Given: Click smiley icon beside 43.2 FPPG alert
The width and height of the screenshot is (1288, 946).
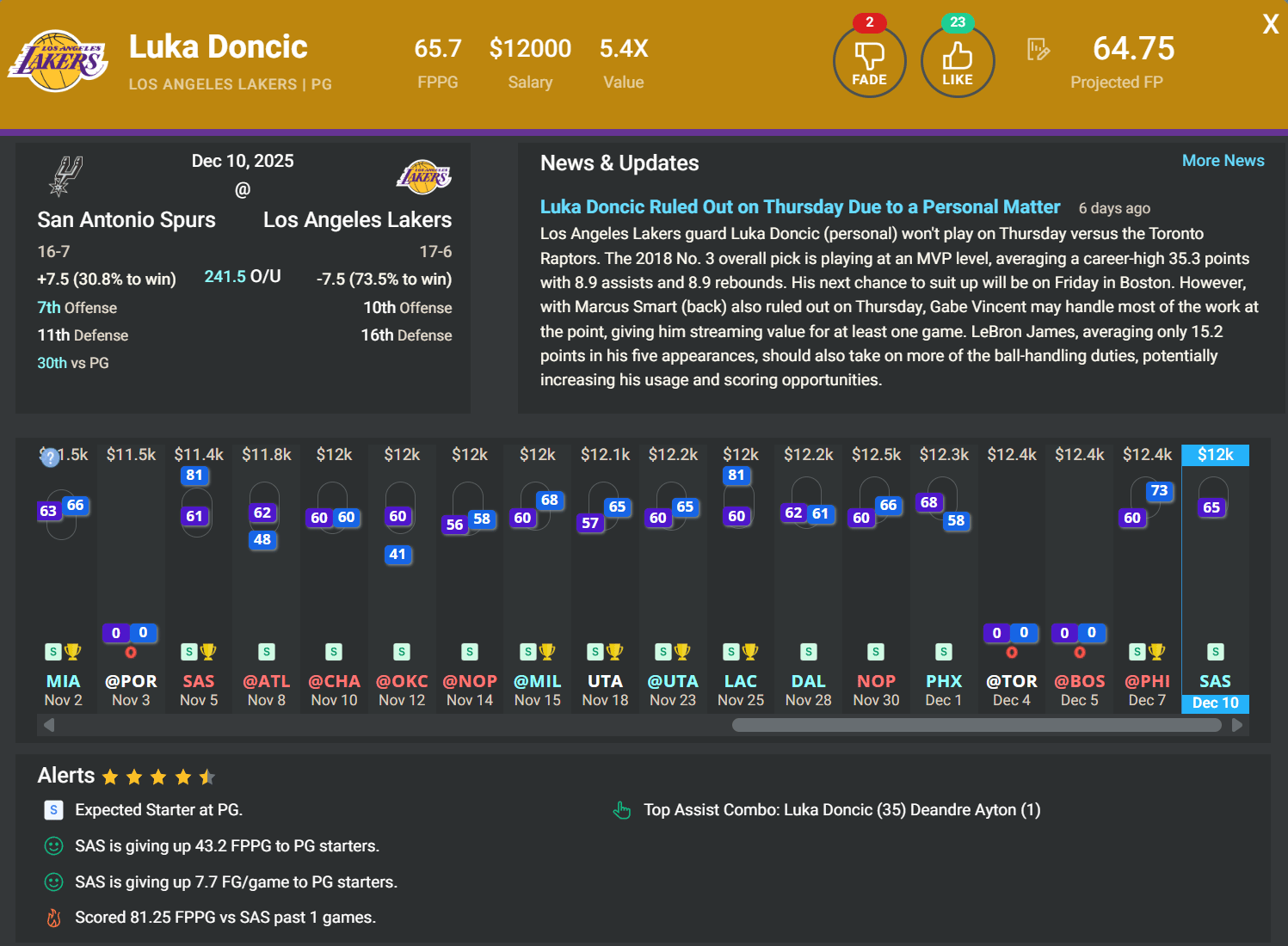Looking at the screenshot, I should coord(53,846).
